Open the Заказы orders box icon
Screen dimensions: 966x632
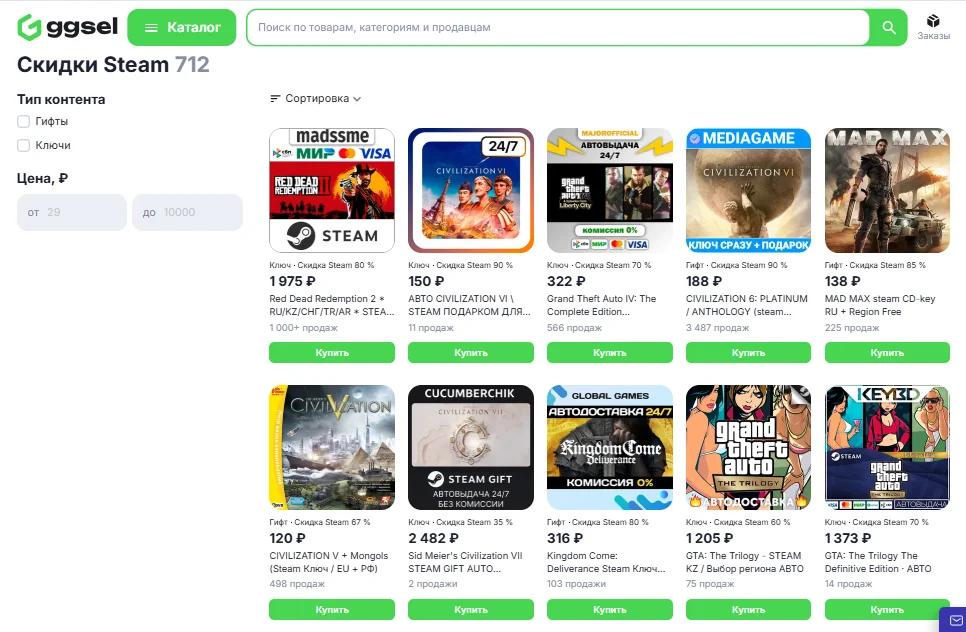coord(933,21)
